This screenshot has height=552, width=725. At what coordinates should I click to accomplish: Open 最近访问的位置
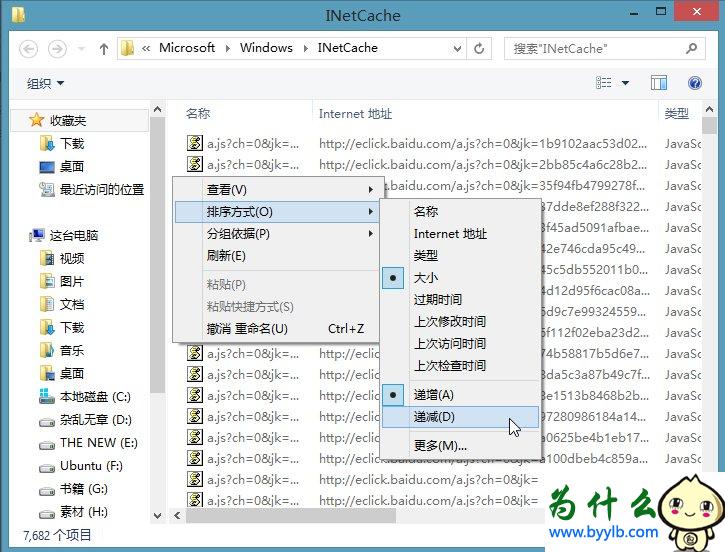click(92, 190)
